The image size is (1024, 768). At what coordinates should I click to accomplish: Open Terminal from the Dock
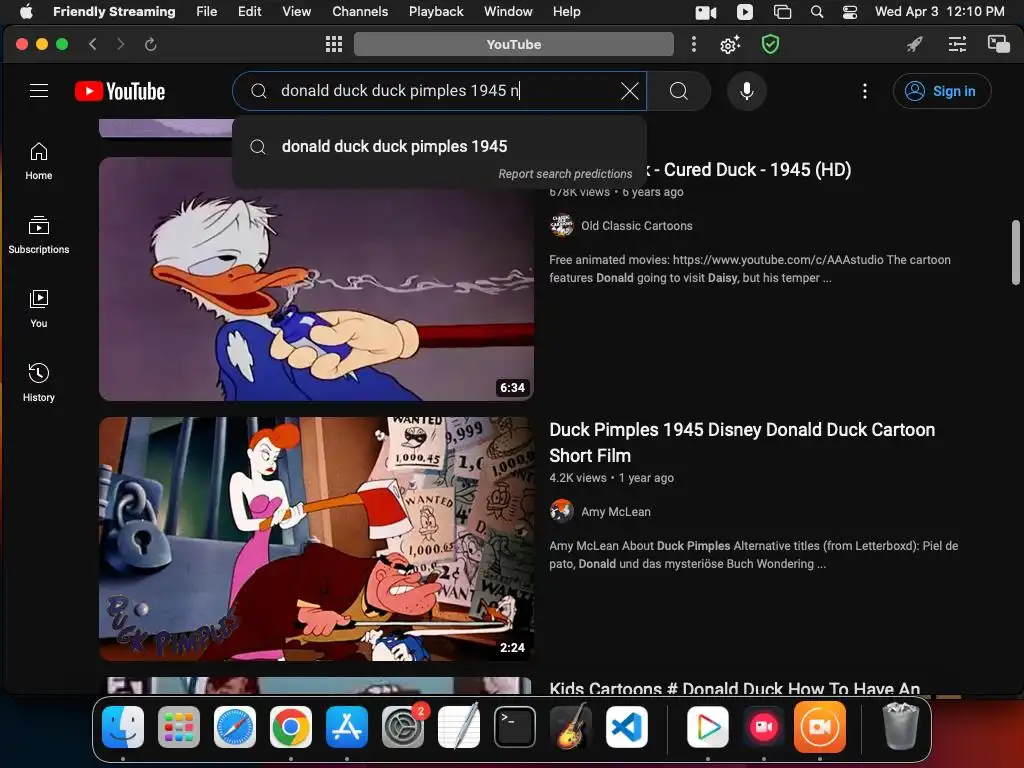tap(515, 727)
